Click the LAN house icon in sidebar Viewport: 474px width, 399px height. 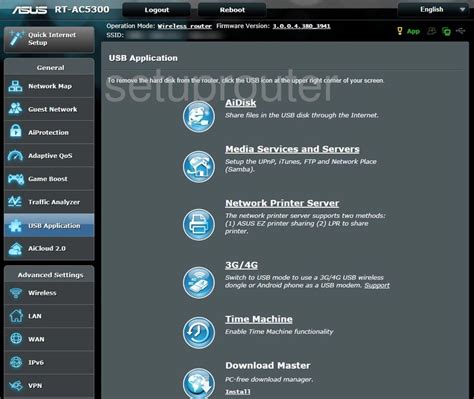click(x=16, y=316)
